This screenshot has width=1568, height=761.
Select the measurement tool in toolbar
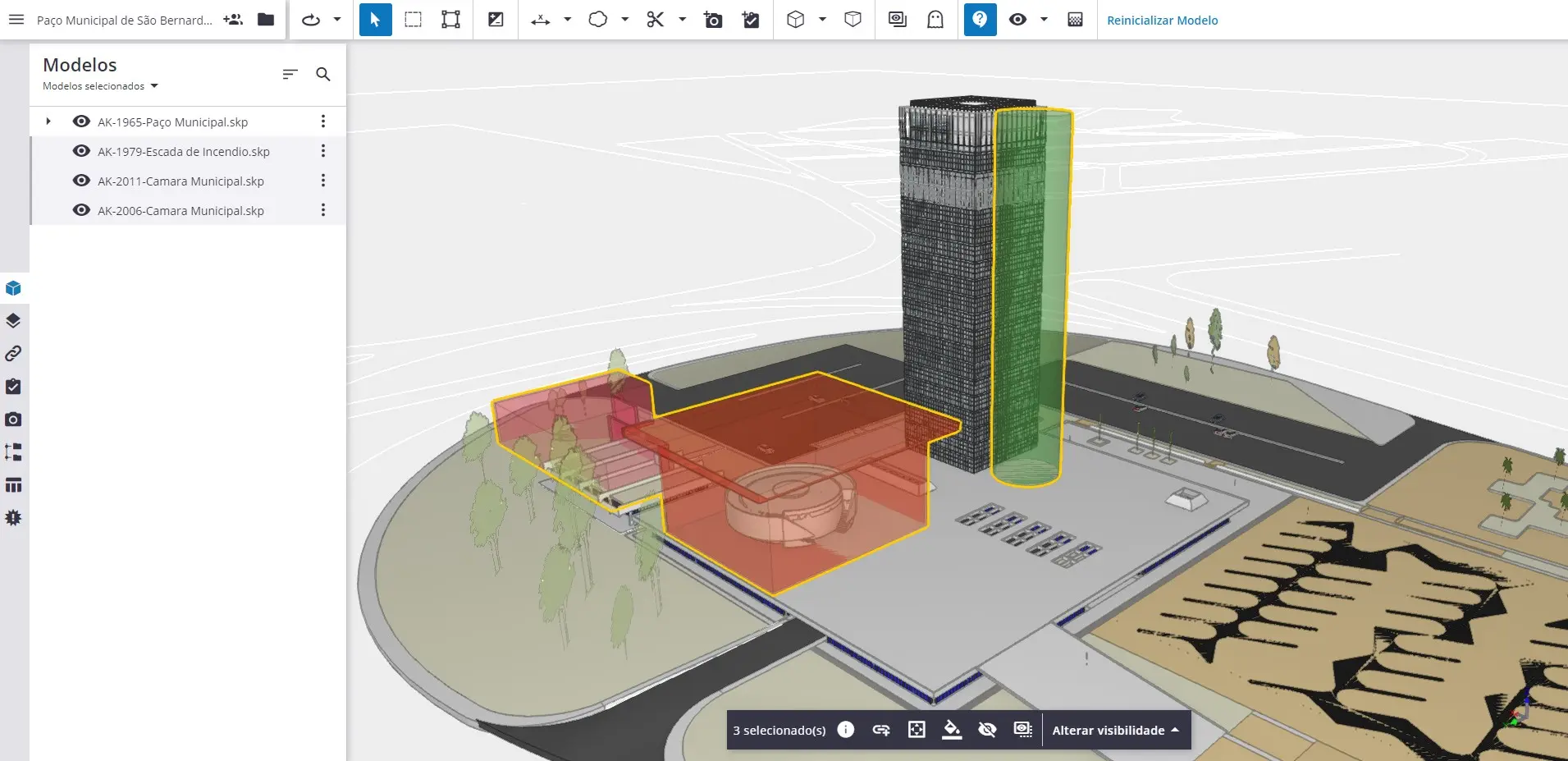click(x=540, y=20)
